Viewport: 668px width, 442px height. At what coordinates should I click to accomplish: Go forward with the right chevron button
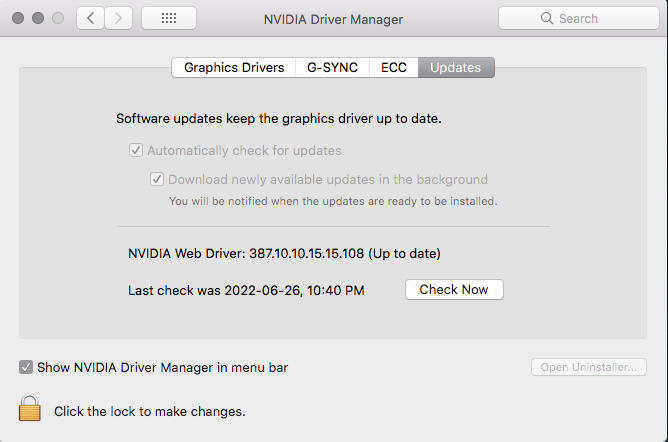pos(119,18)
